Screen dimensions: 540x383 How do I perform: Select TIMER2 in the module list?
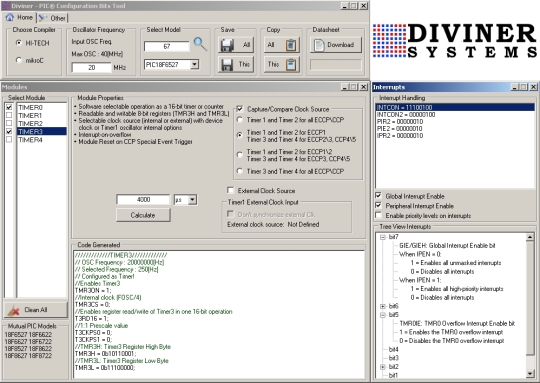click(42, 123)
